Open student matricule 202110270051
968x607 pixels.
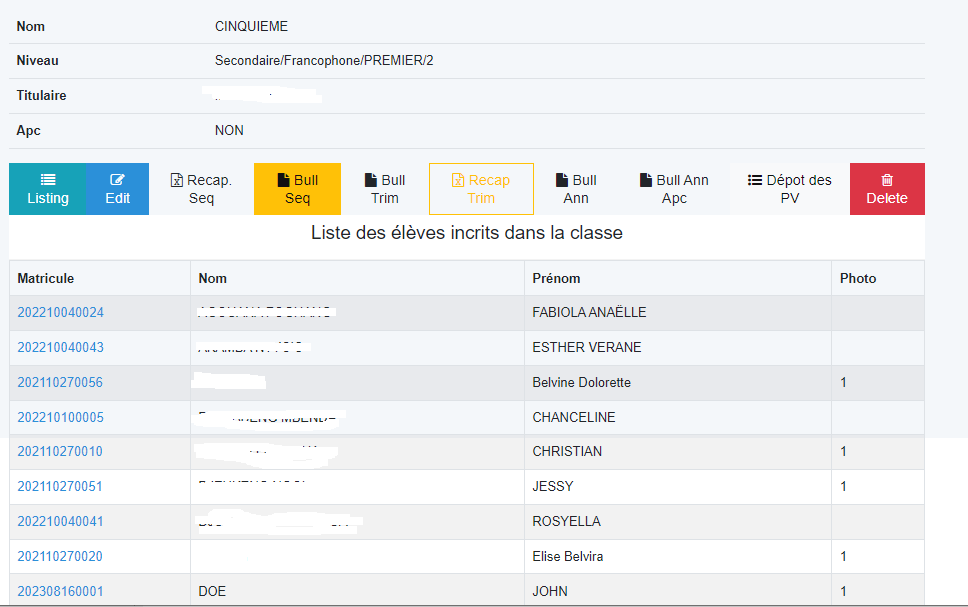60,487
